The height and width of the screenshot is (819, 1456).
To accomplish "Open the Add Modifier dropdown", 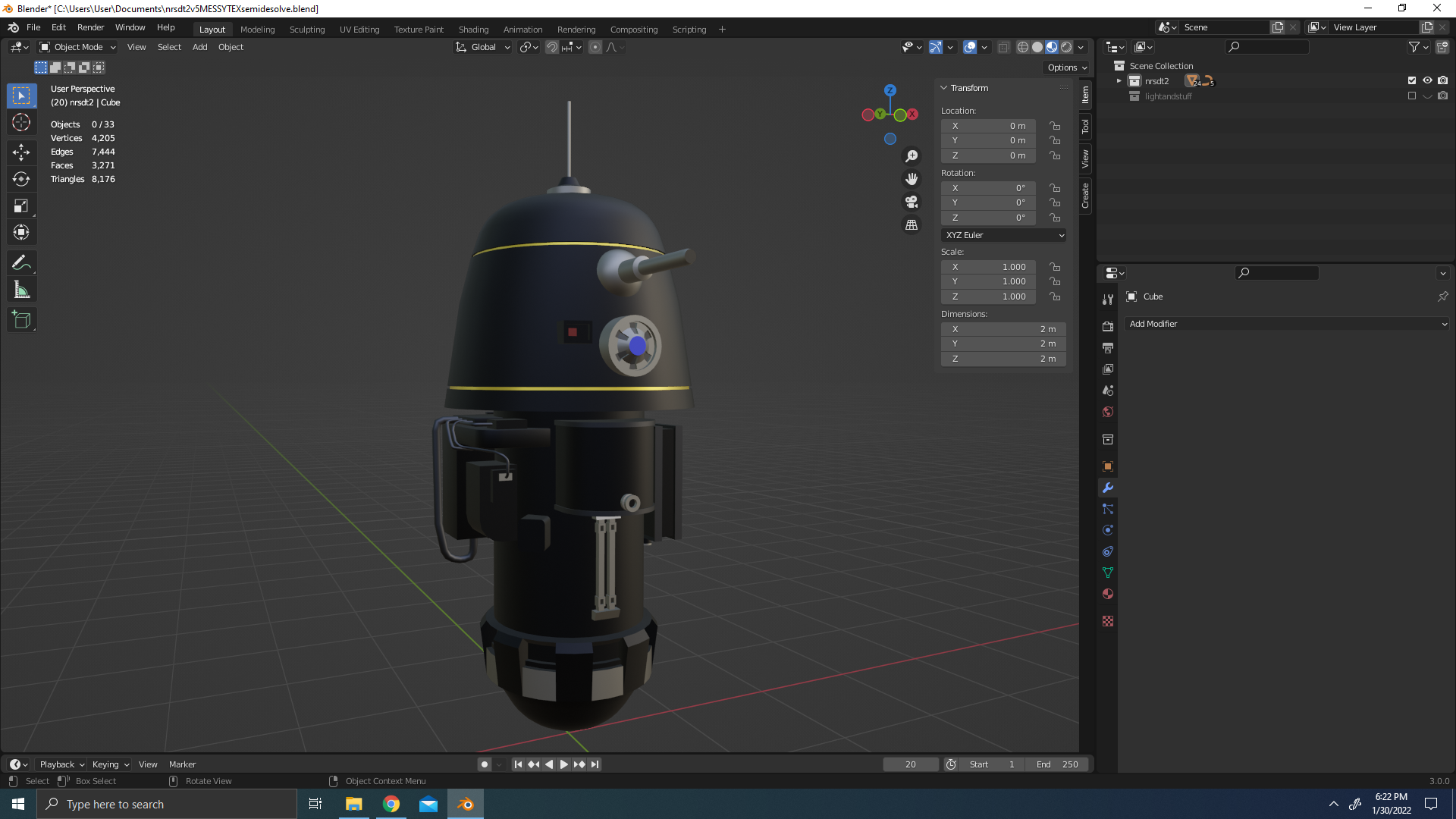I will [1287, 324].
